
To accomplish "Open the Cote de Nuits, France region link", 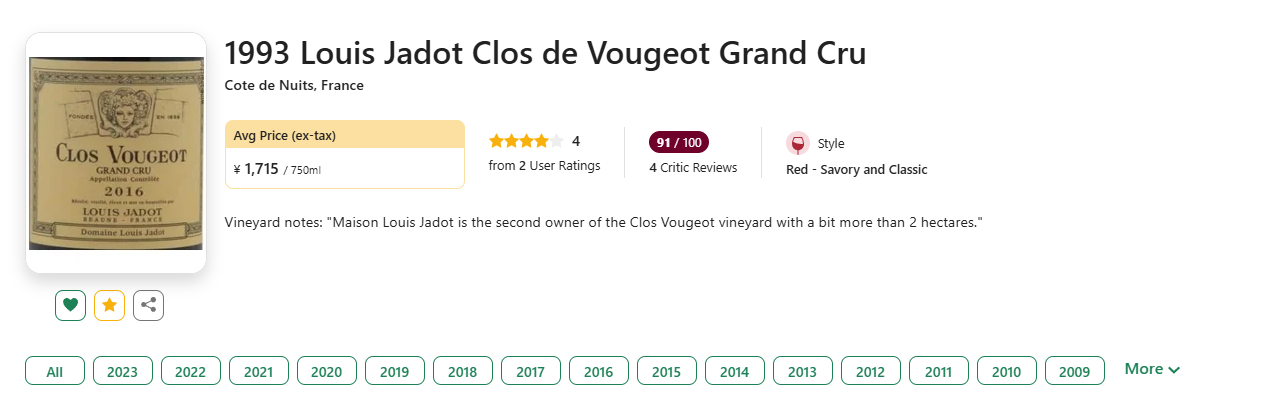I will tap(294, 86).
